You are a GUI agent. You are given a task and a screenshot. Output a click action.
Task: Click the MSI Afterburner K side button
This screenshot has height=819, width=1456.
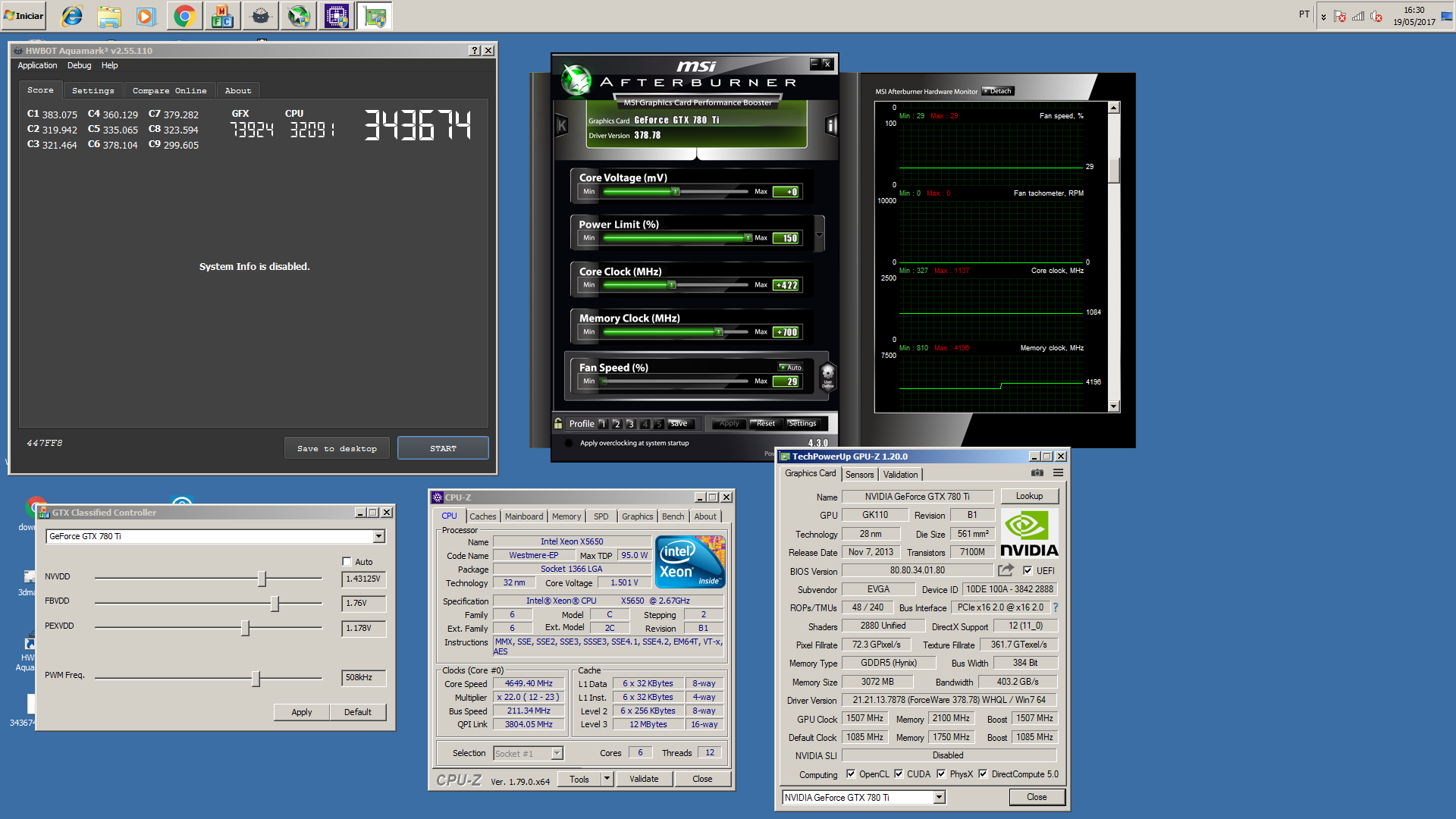(x=562, y=125)
